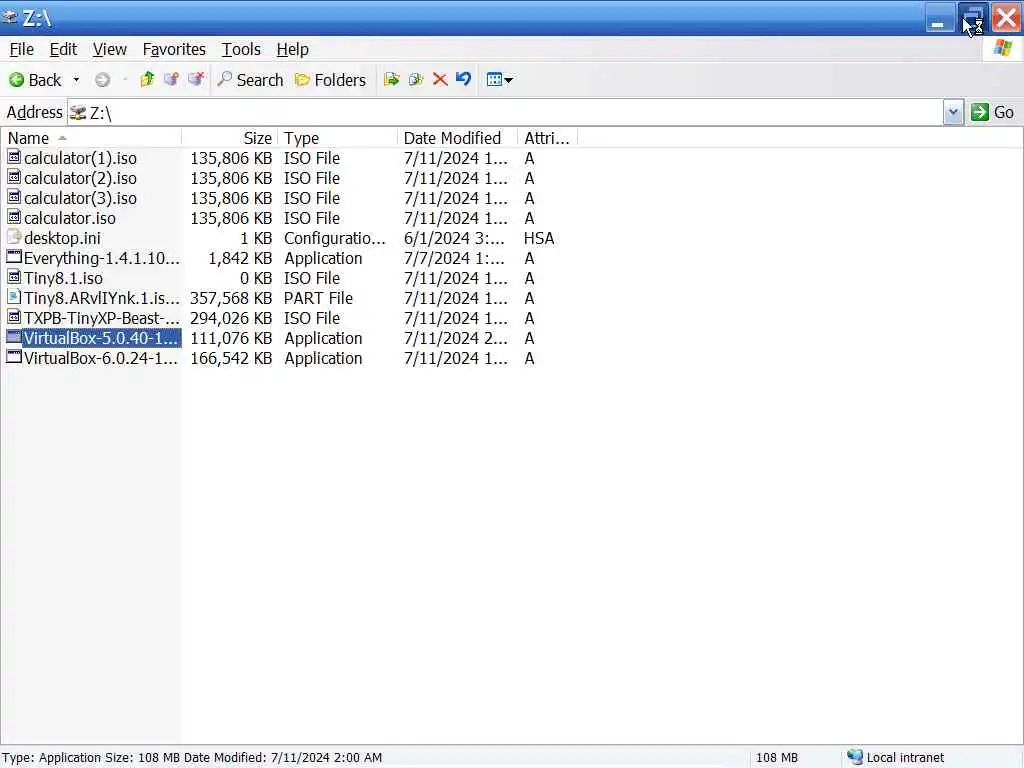The width and height of the screenshot is (1024, 768).
Task: Click the Copy To toolbar icon
Action: (416, 79)
